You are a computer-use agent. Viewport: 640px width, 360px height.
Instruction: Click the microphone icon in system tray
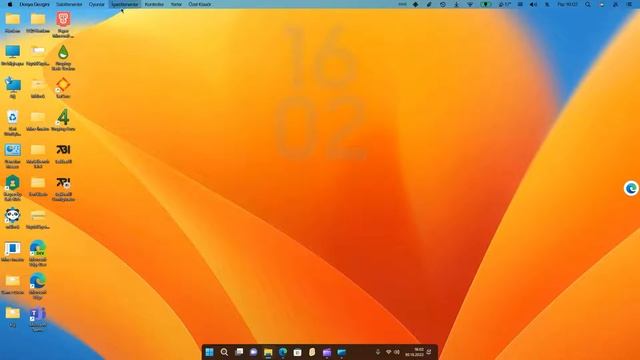point(378,352)
